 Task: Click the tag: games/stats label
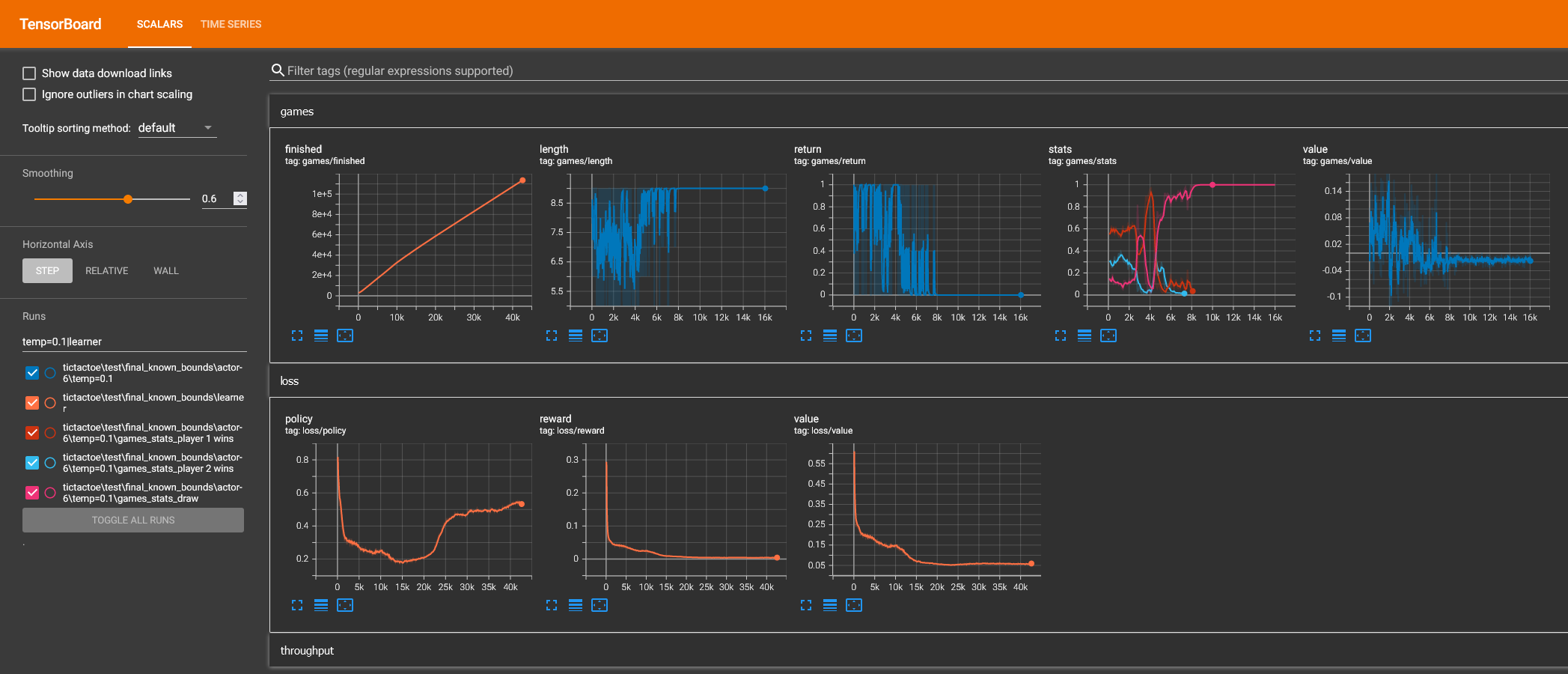[1082, 161]
